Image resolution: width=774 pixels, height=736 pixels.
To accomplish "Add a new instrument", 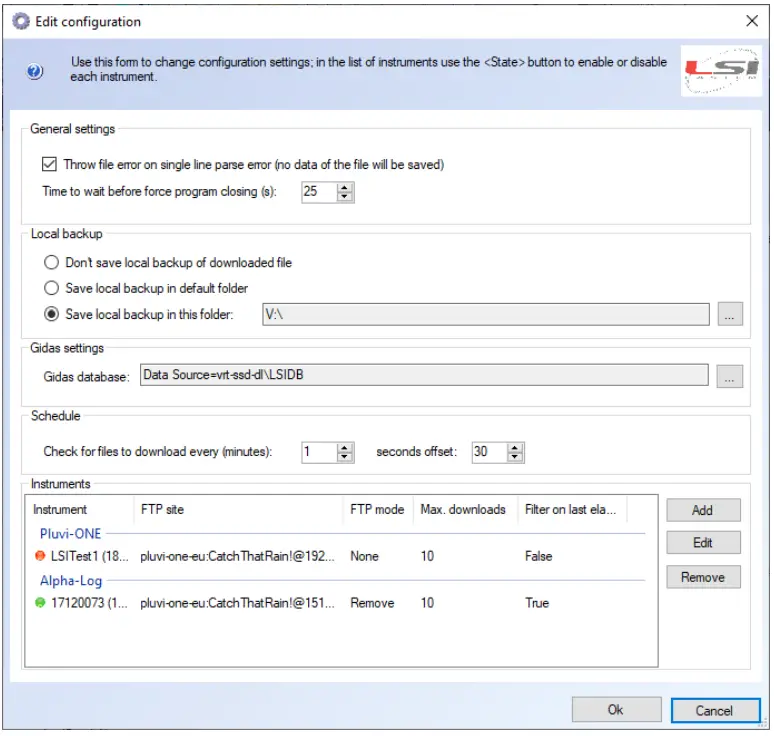I will (x=703, y=510).
